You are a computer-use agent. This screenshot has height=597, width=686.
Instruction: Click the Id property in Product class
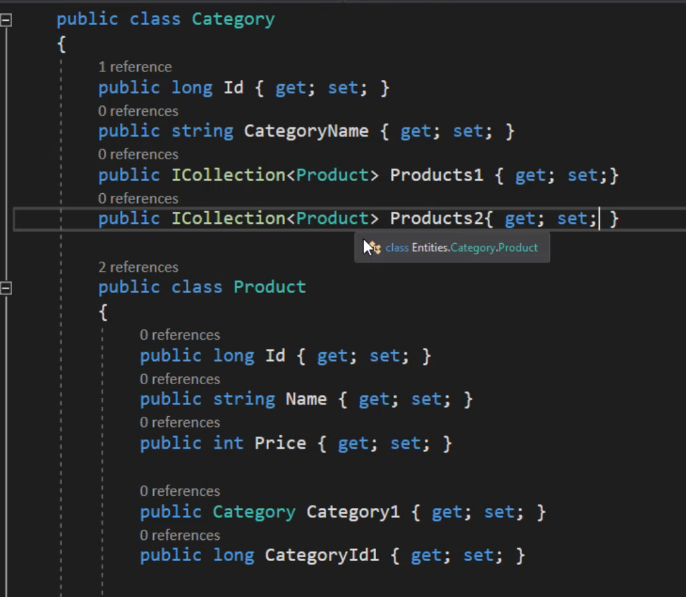(275, 356)
